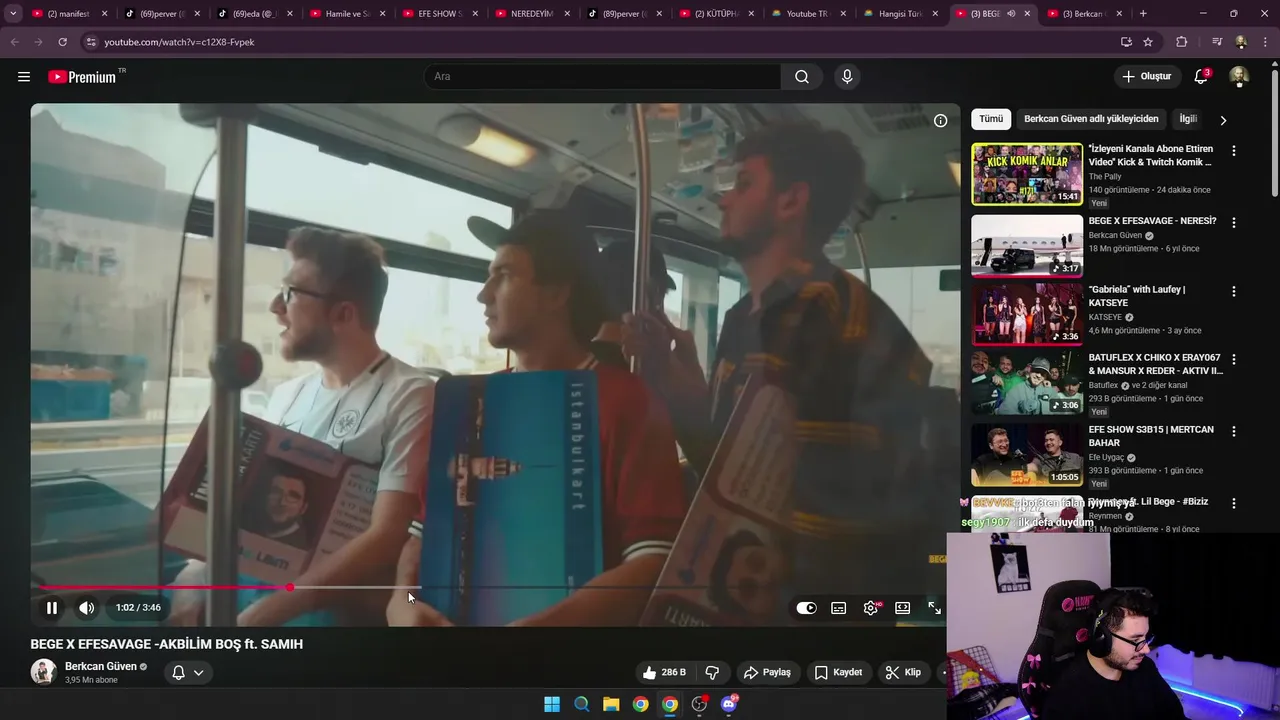Open options for Gabriela with Laufey video

tap(1233, 292)
